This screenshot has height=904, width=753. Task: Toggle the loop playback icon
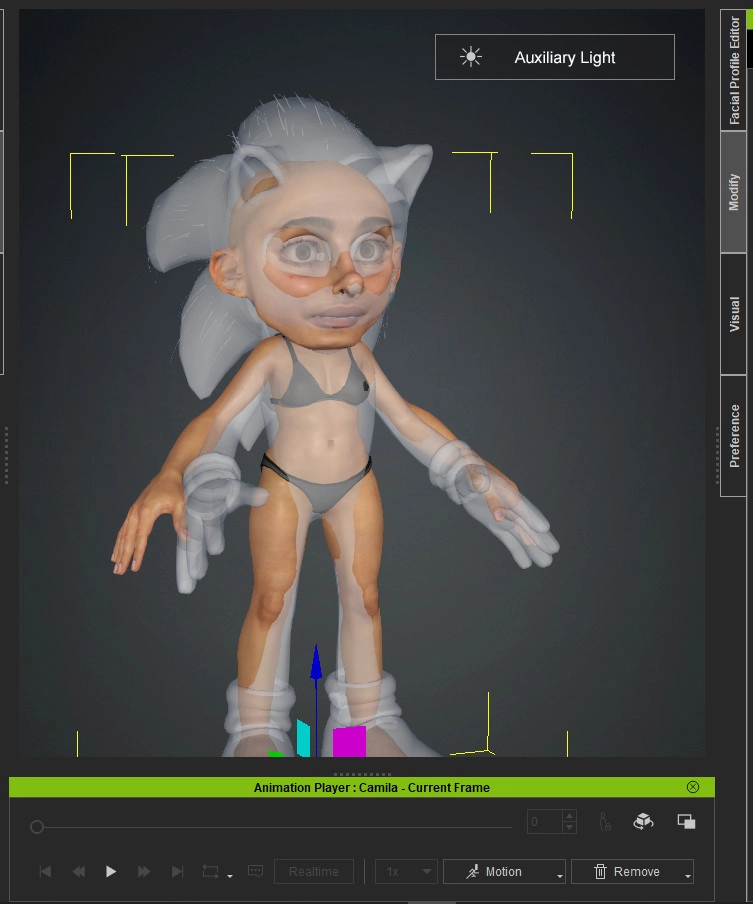tap(210, 872)
